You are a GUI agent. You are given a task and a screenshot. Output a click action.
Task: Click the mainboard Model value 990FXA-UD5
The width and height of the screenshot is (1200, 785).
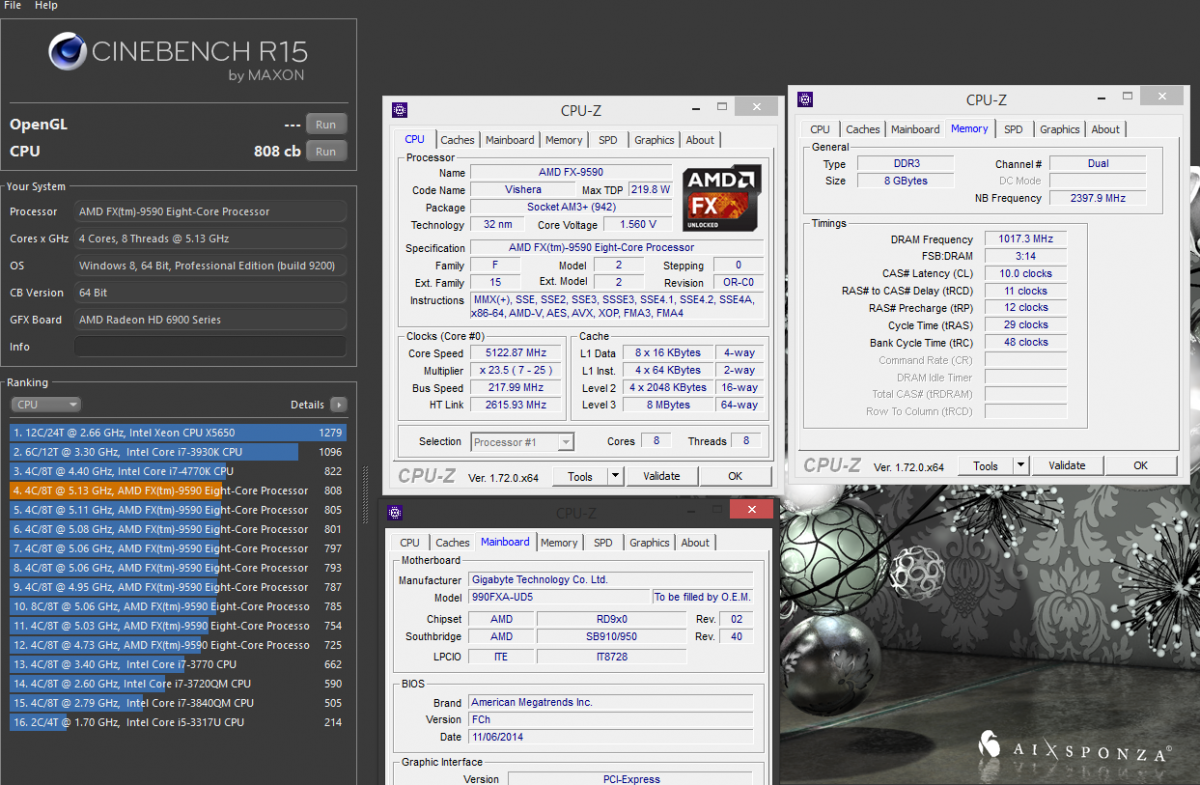[x=559, y=597]
